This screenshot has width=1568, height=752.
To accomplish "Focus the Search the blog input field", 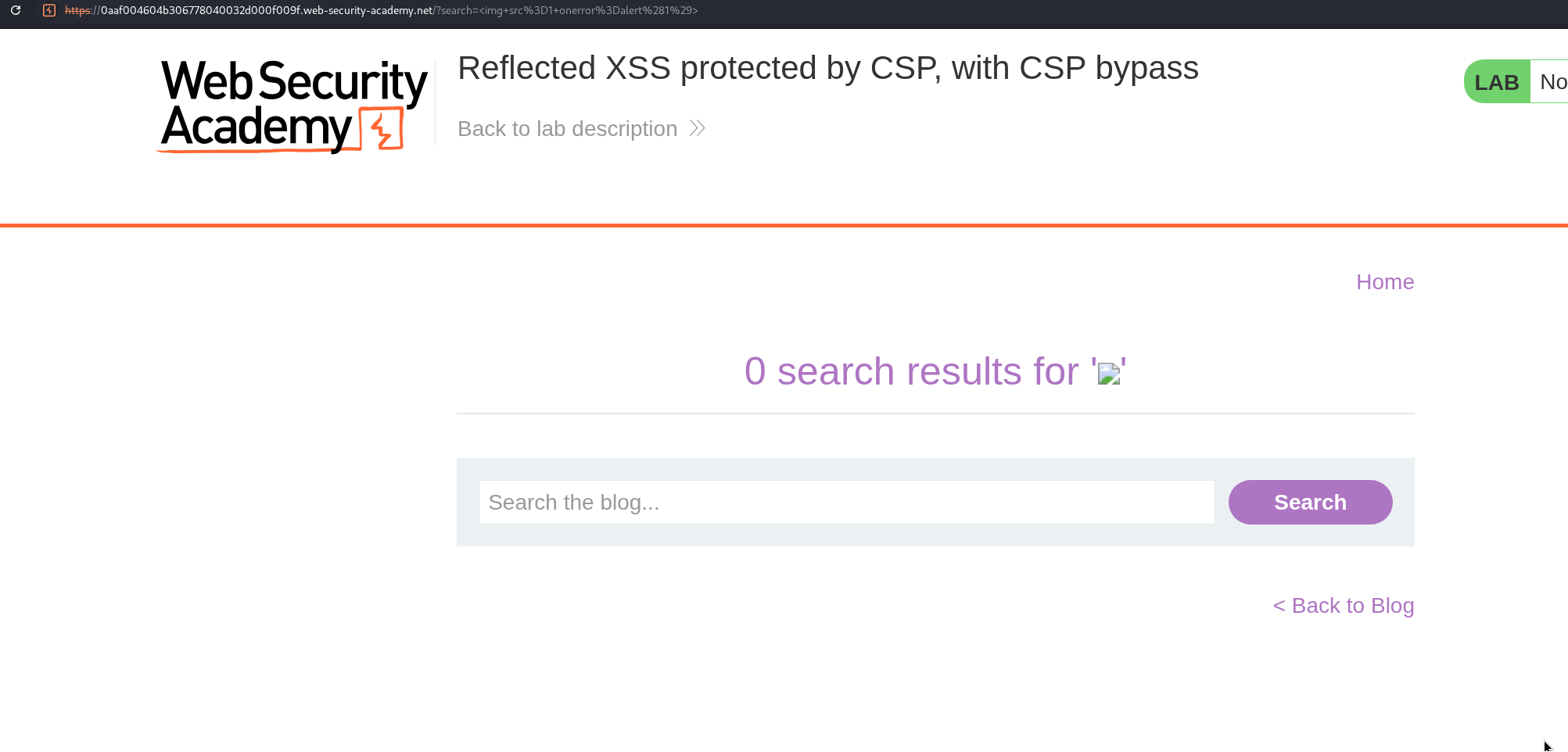I will point(846,502).
